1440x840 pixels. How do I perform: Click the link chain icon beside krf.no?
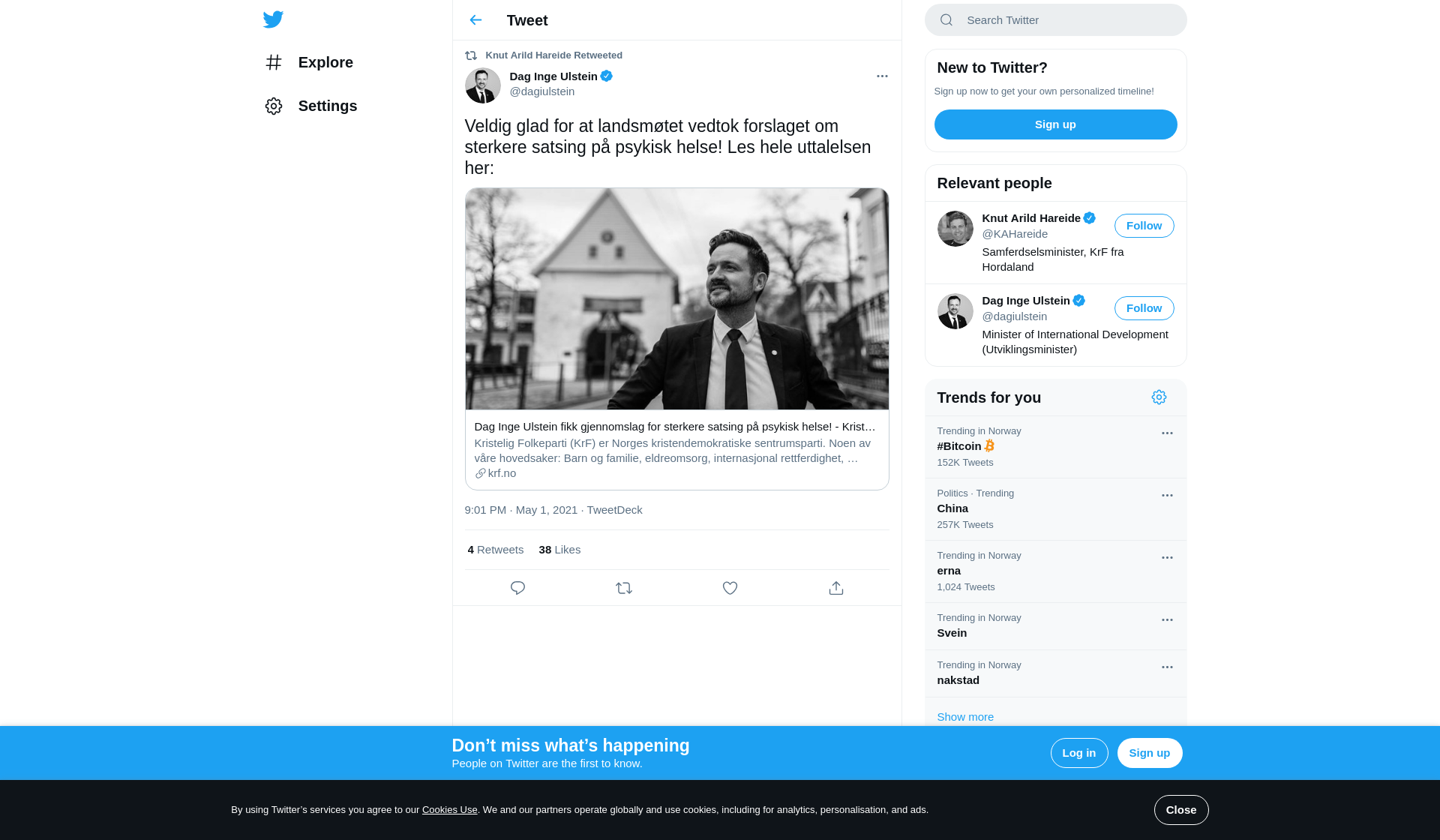(x=480, y=473)
